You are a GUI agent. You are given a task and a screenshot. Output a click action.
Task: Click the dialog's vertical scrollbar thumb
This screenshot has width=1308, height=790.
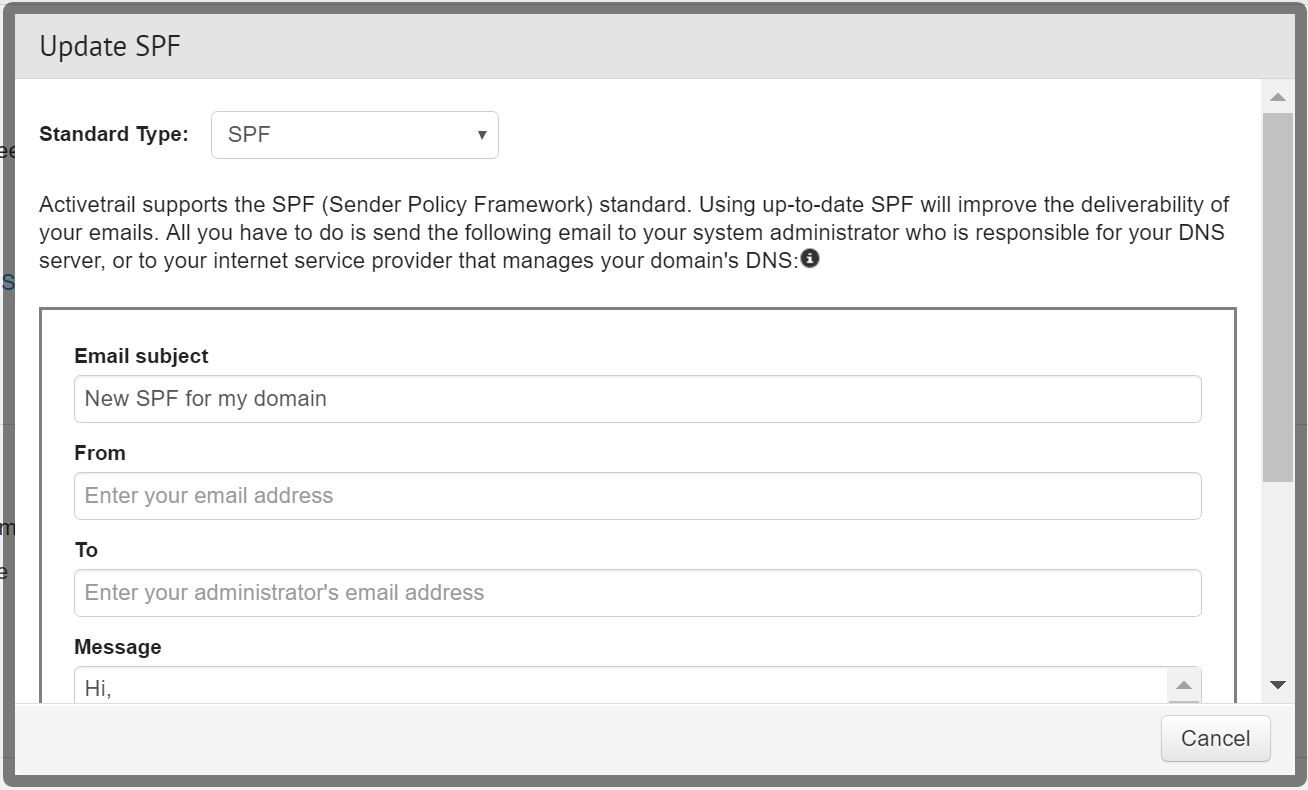point(1277,297)
